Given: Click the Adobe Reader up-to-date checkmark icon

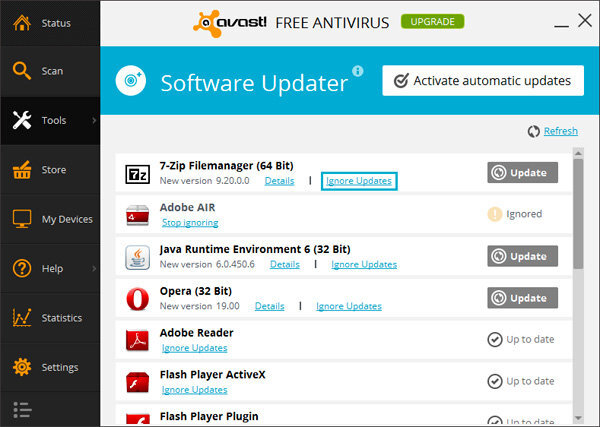Looking at the screenshot, I should 495,339.
